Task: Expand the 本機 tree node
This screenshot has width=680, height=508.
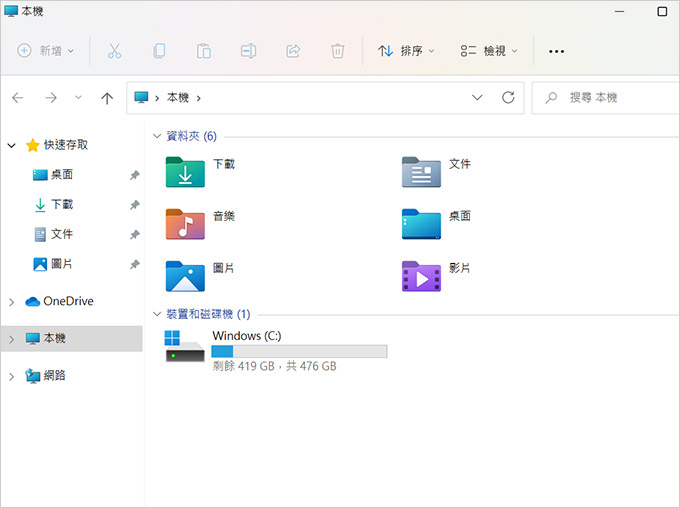Action: pos(12,339)
